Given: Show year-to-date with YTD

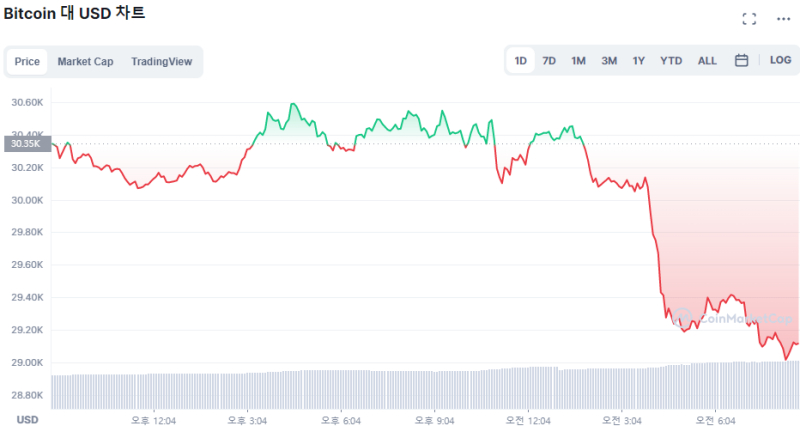Looking at the screenshot, I should pyautogui.click(x=671, y=60).
